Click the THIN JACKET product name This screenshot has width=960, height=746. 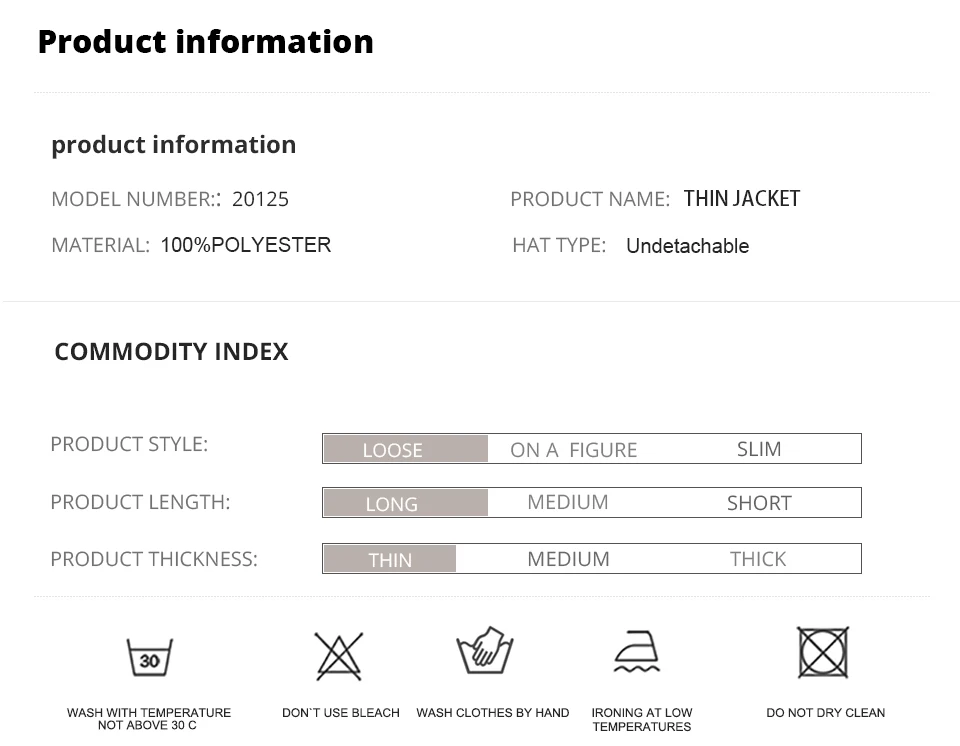point(742,199)
